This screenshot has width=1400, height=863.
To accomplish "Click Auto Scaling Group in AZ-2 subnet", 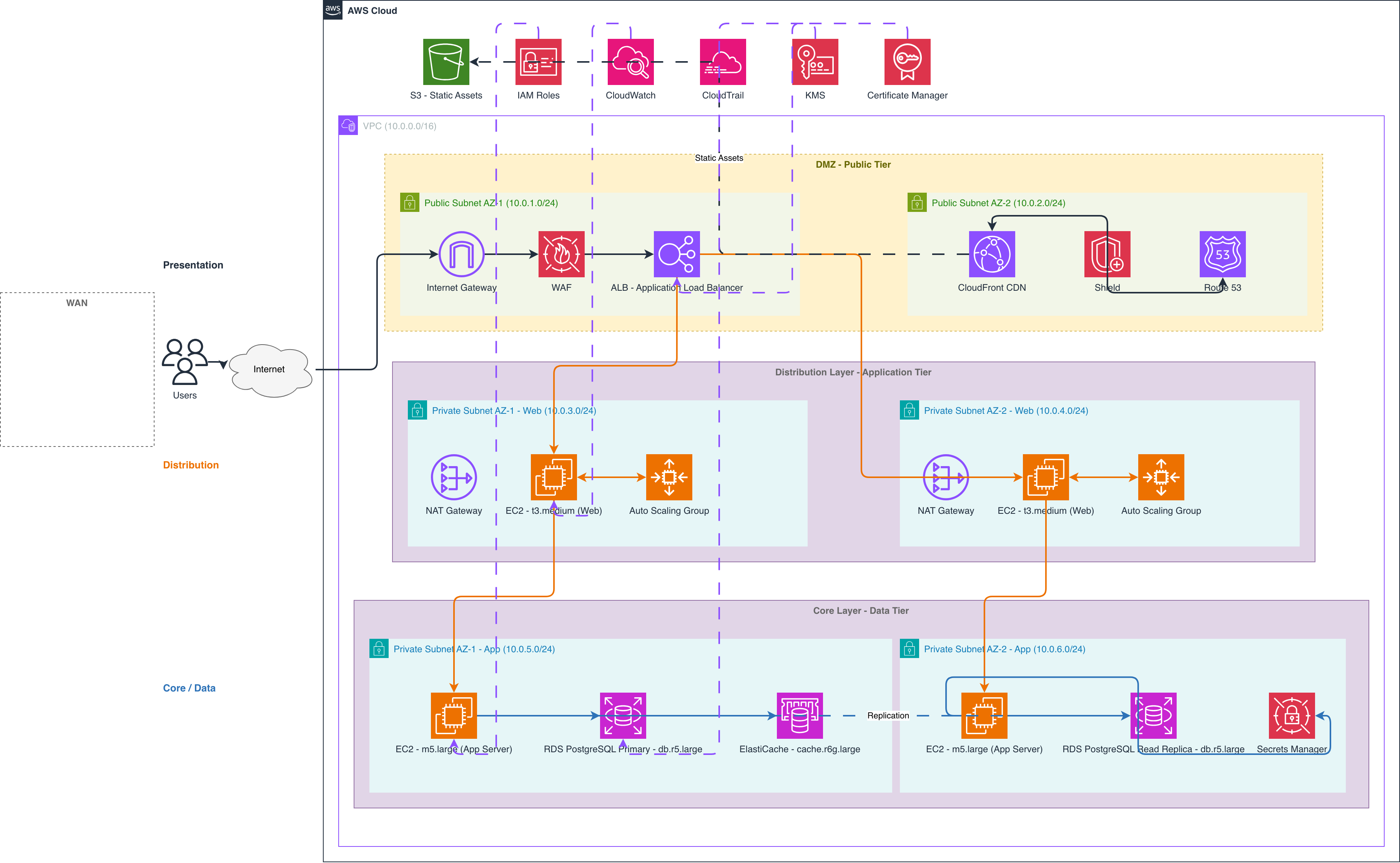I will click(1161, 477).
